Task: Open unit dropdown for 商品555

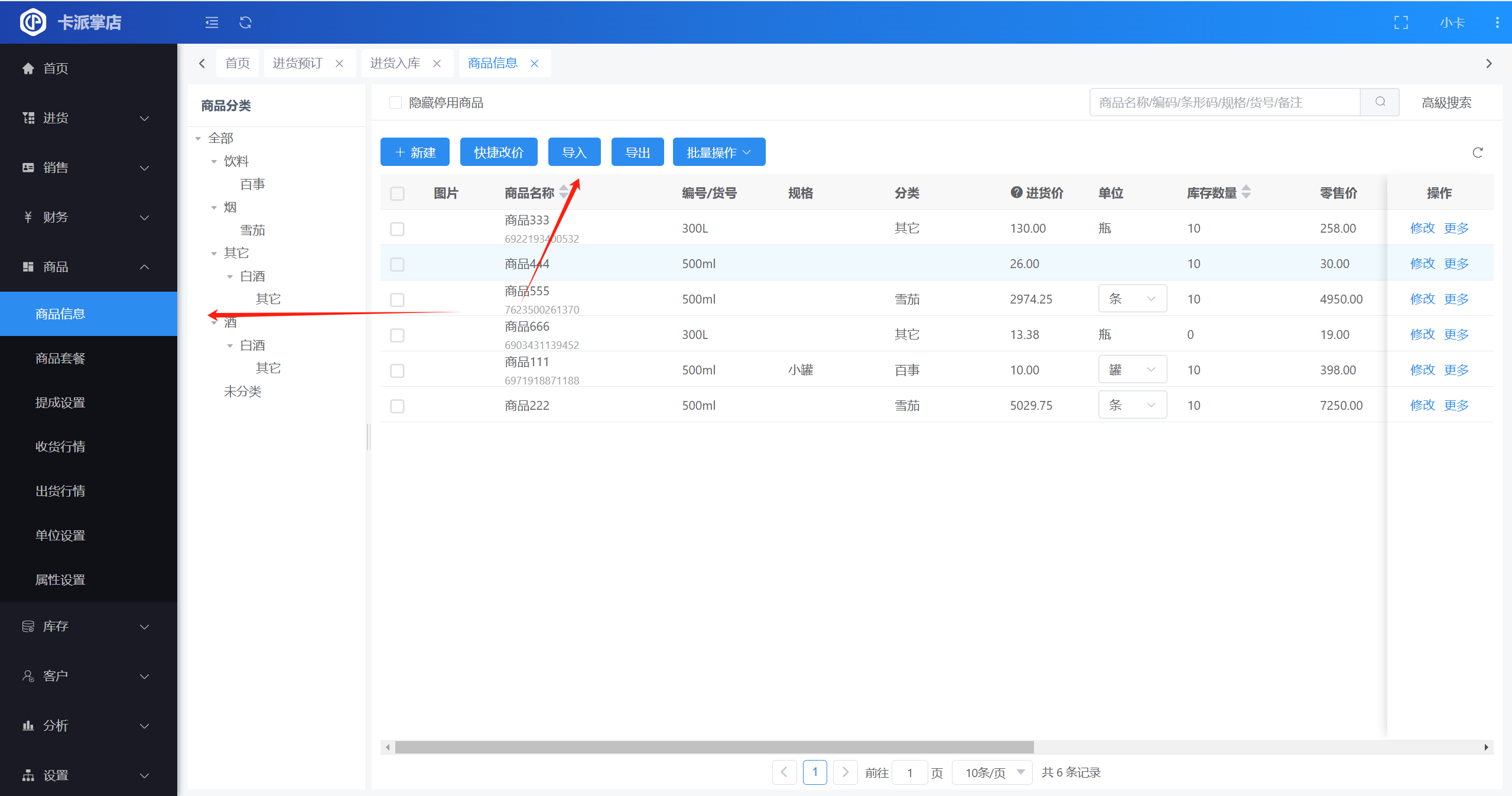Action: tap(1132, 299)
